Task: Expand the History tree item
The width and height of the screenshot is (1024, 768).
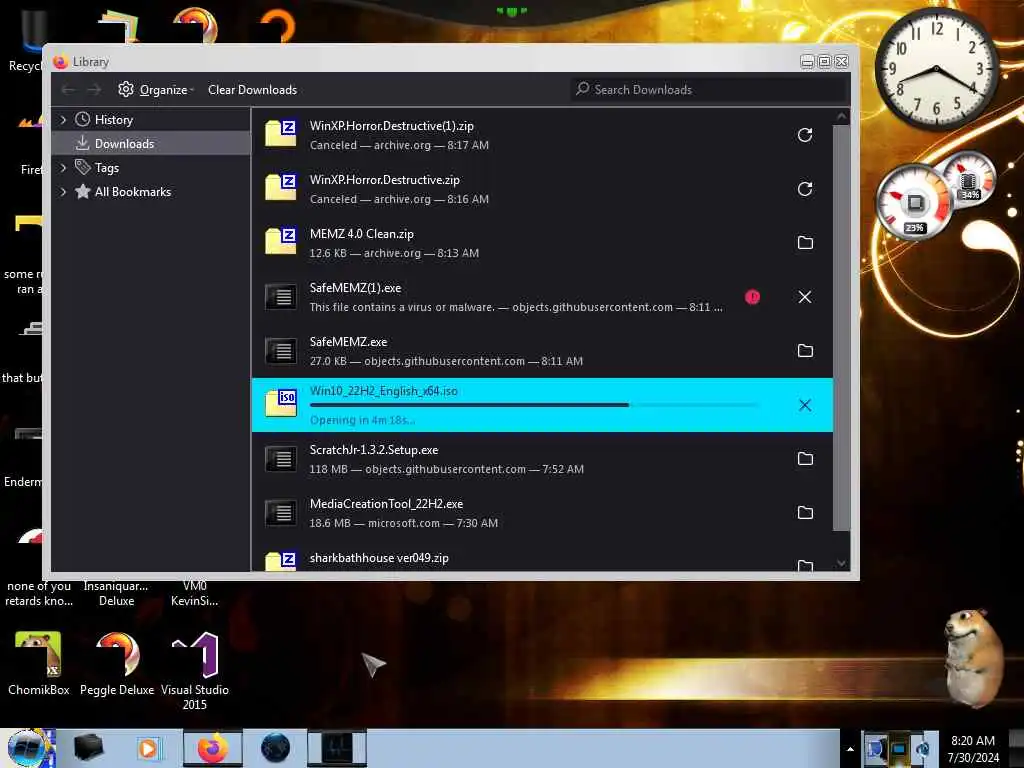Action: pos(63,120)
